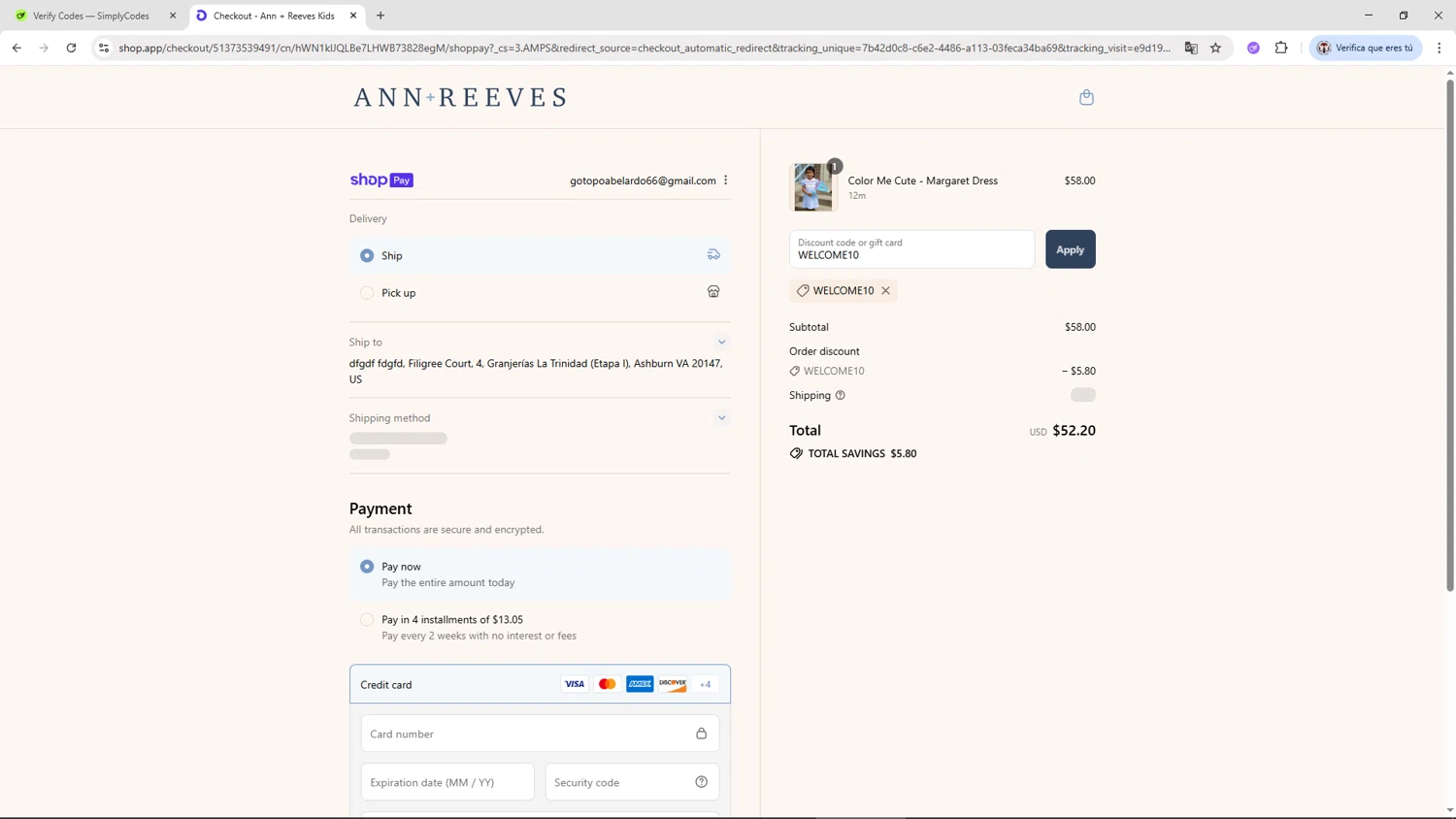
Task: Open a new browser tab
Action: [x=381, y=16]
